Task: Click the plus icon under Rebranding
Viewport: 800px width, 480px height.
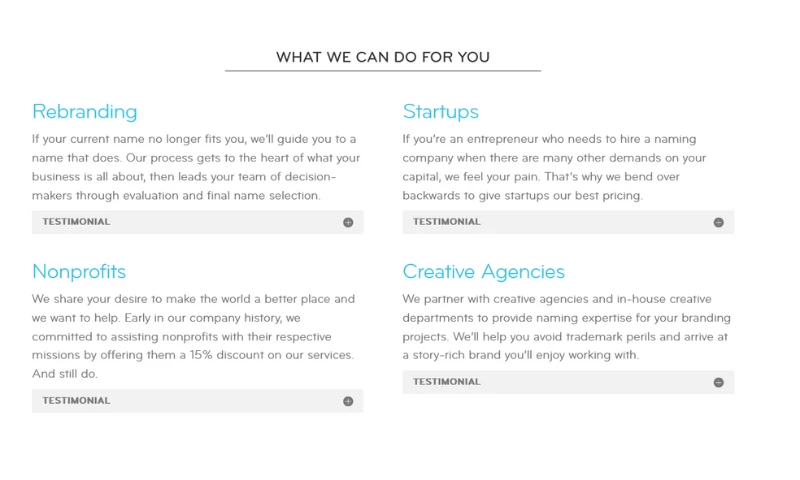Action: 348,222
